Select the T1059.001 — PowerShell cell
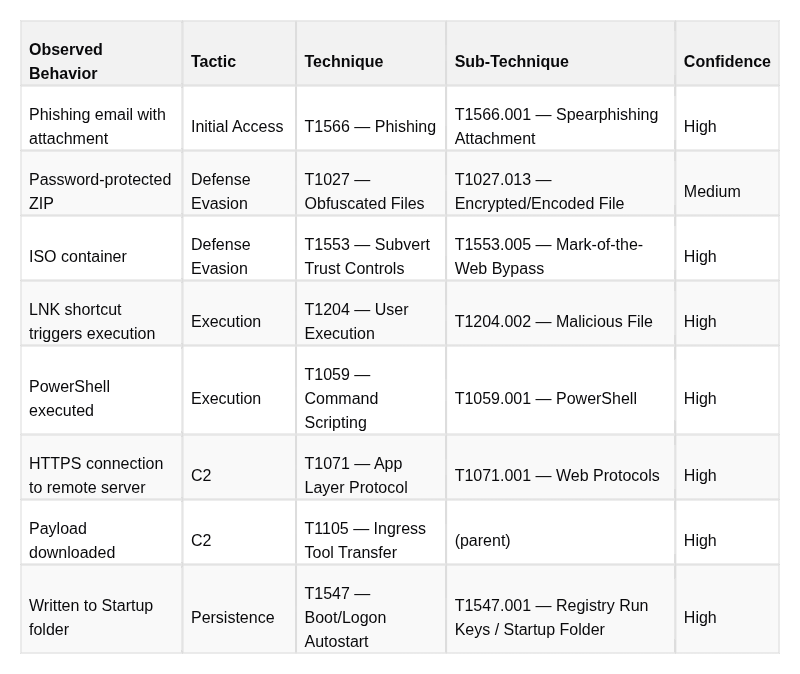The height and width of the screenshot is (674, 800). 560,390
